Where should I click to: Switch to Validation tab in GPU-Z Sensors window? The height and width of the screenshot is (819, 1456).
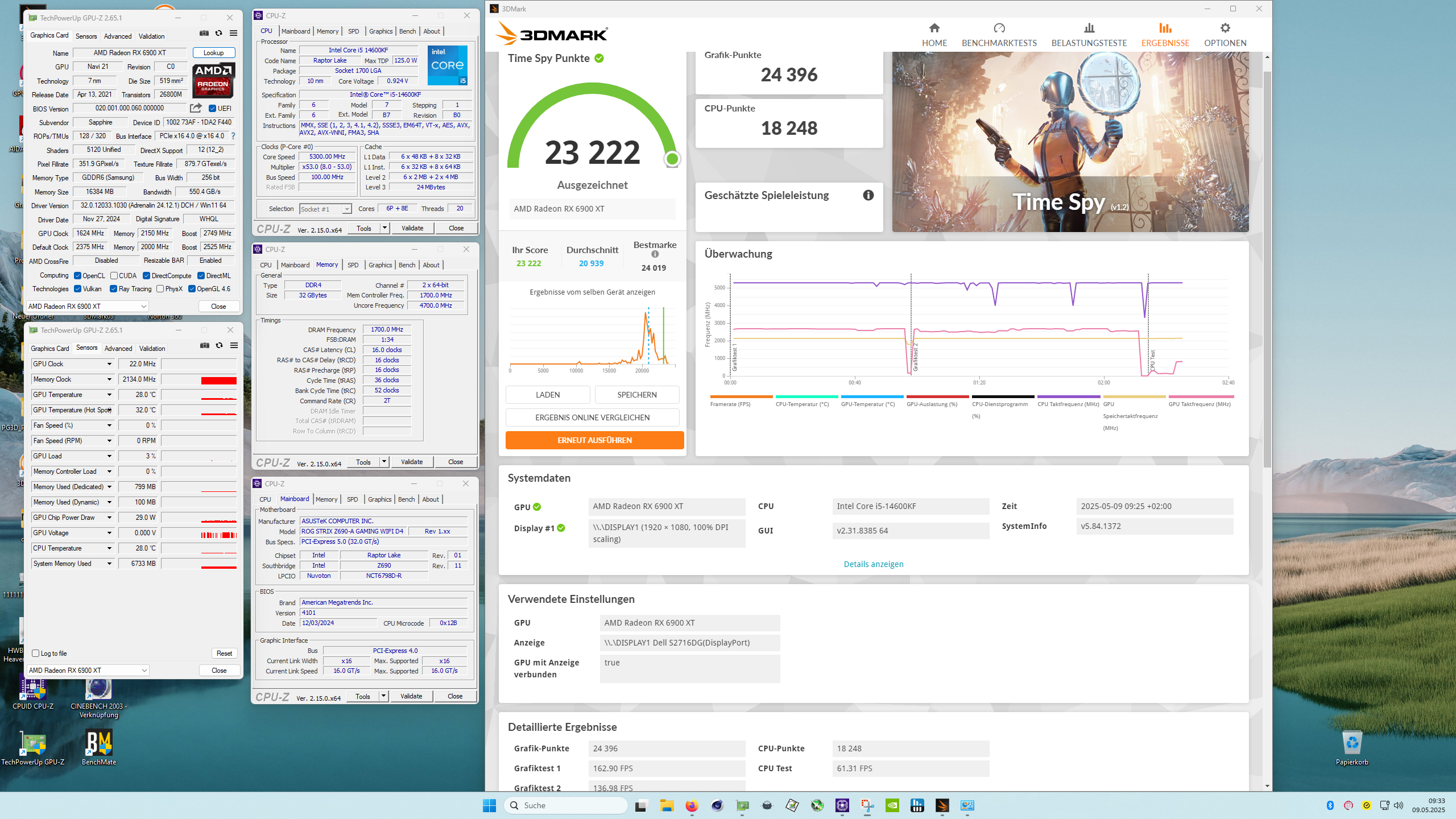click(152, 348)
